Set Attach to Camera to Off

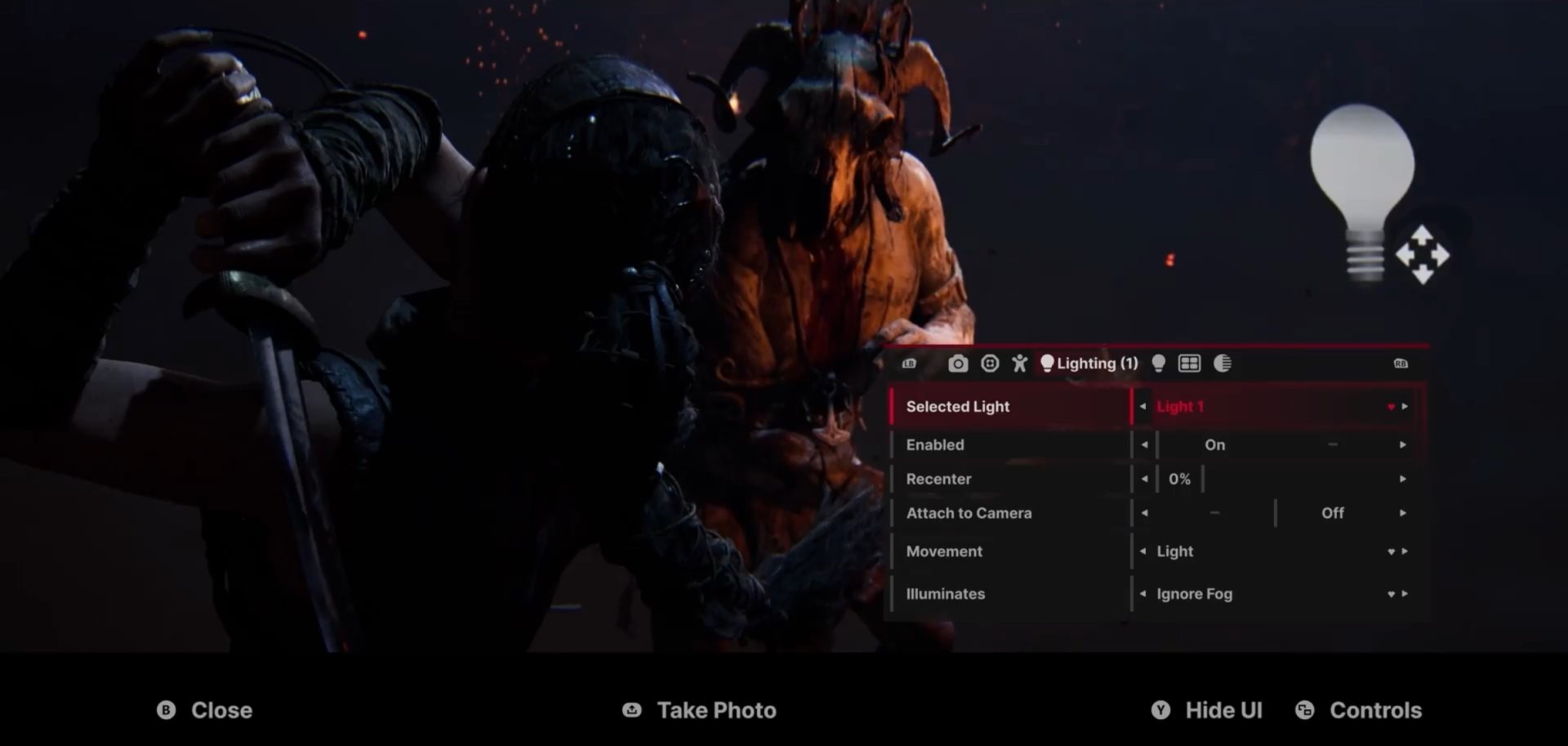[1332, 513]
